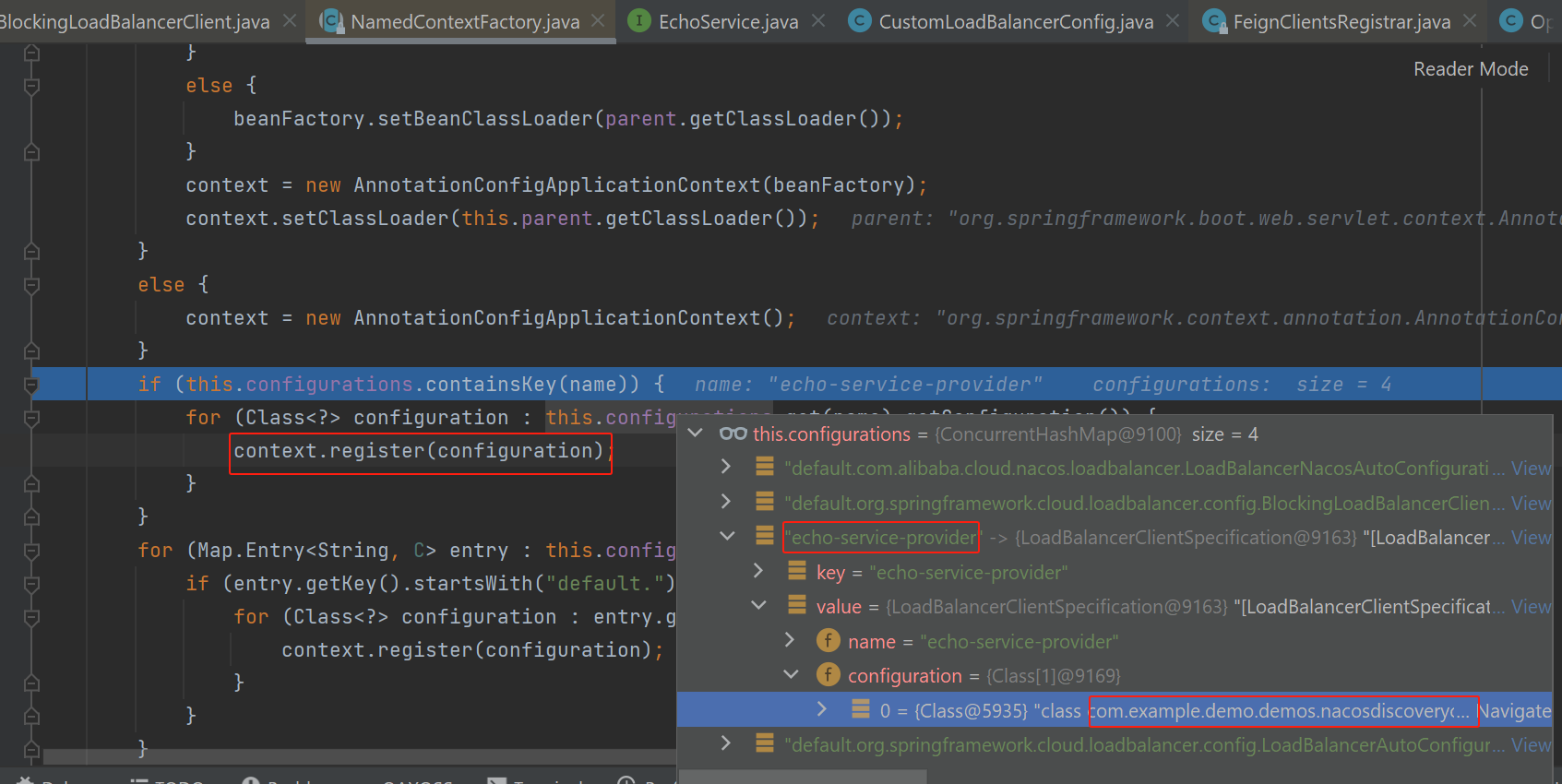The width and height of the screenshot is (1562, 784).
Task: Collapse the configuration Class[1] node
Action: pyautogui.click(x=791, y=675)
